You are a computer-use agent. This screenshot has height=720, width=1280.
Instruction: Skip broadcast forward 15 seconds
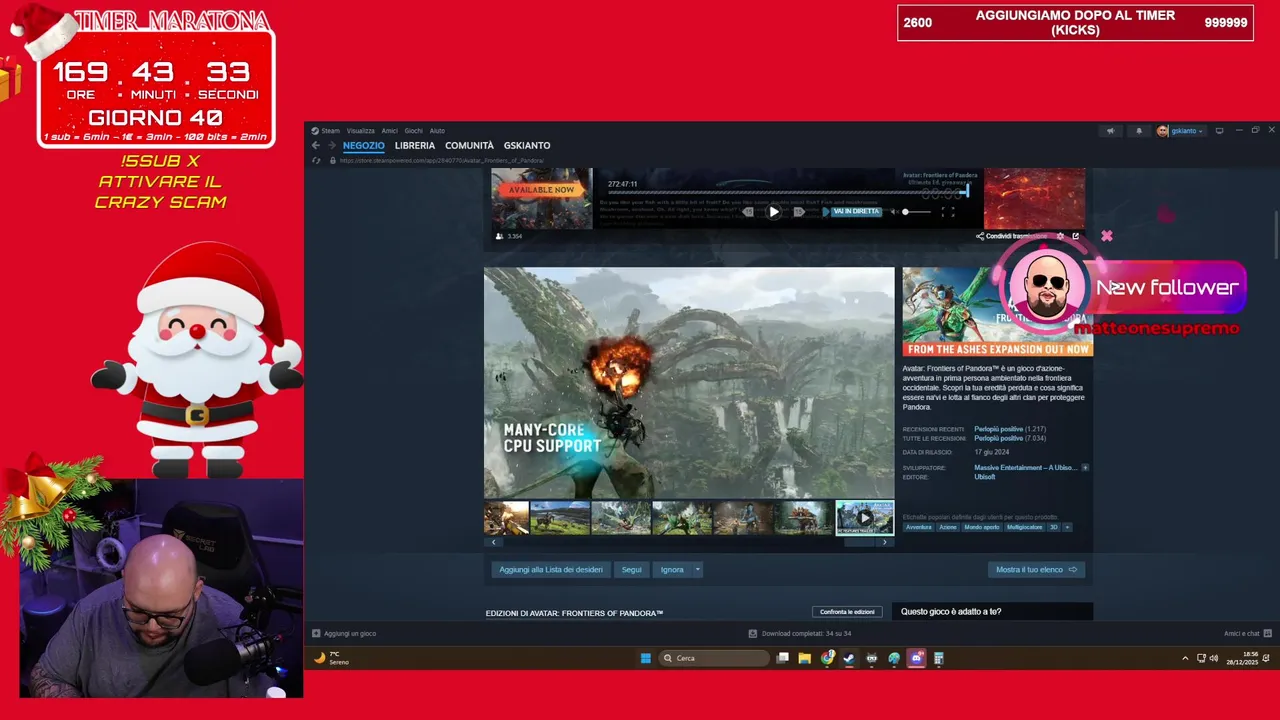coord(799,212)
